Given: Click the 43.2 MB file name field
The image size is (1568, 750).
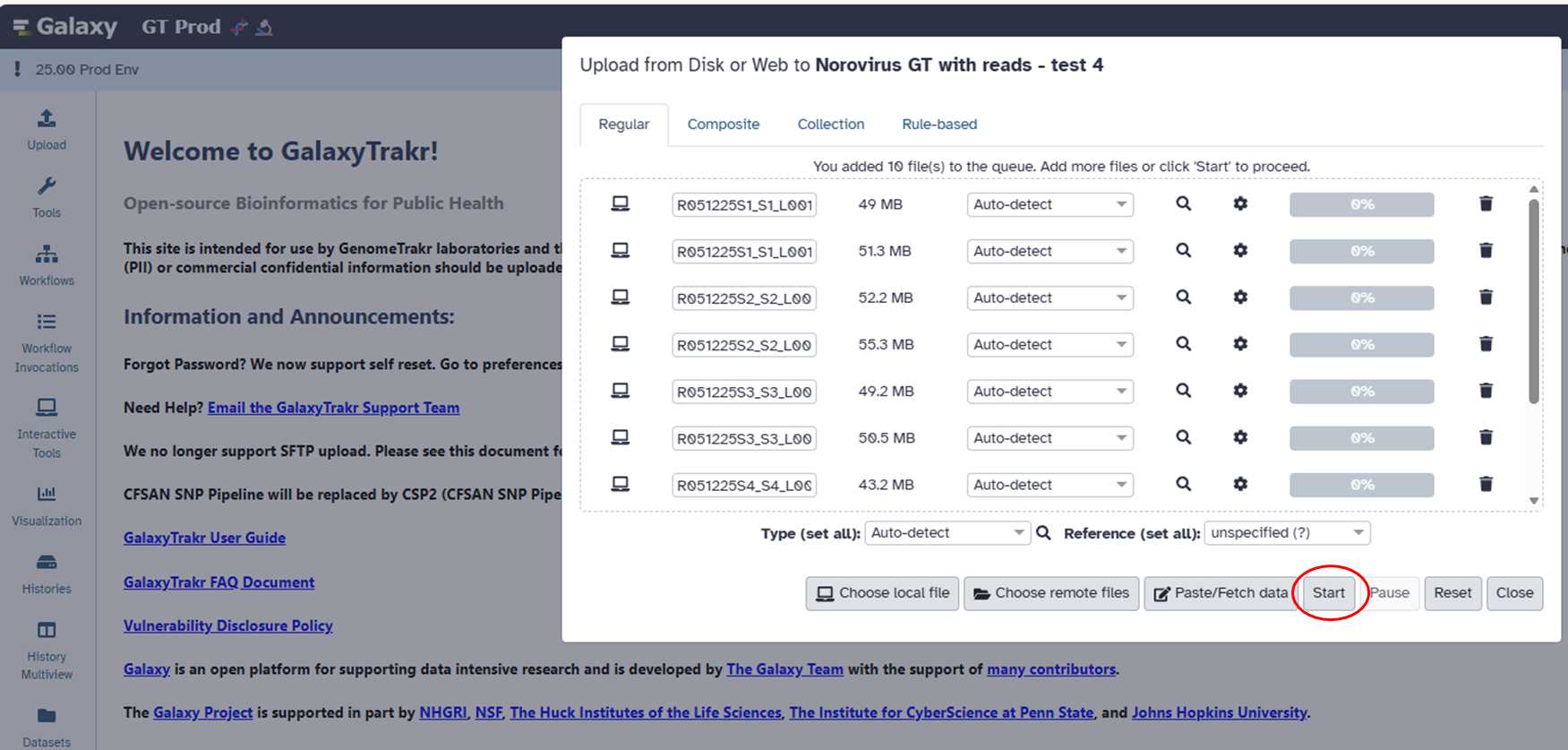Looking at the screenshot, I should 744,485.
